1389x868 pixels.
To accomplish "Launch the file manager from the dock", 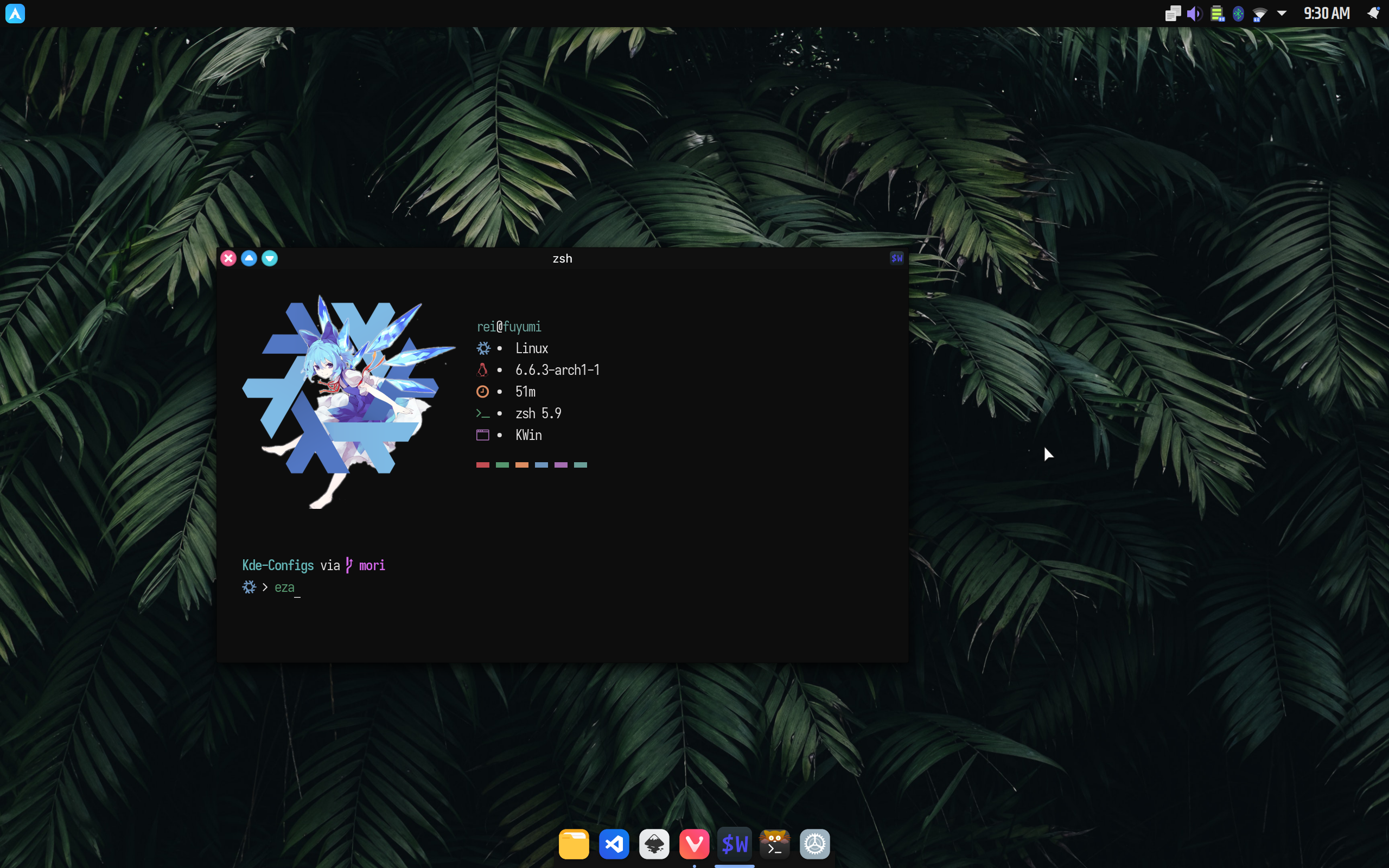I will pos(574,844).
